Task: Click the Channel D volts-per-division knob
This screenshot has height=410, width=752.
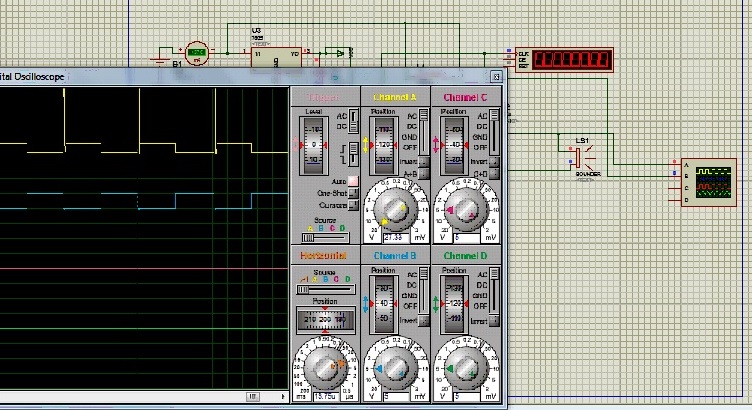Action: tap(465, 368)
